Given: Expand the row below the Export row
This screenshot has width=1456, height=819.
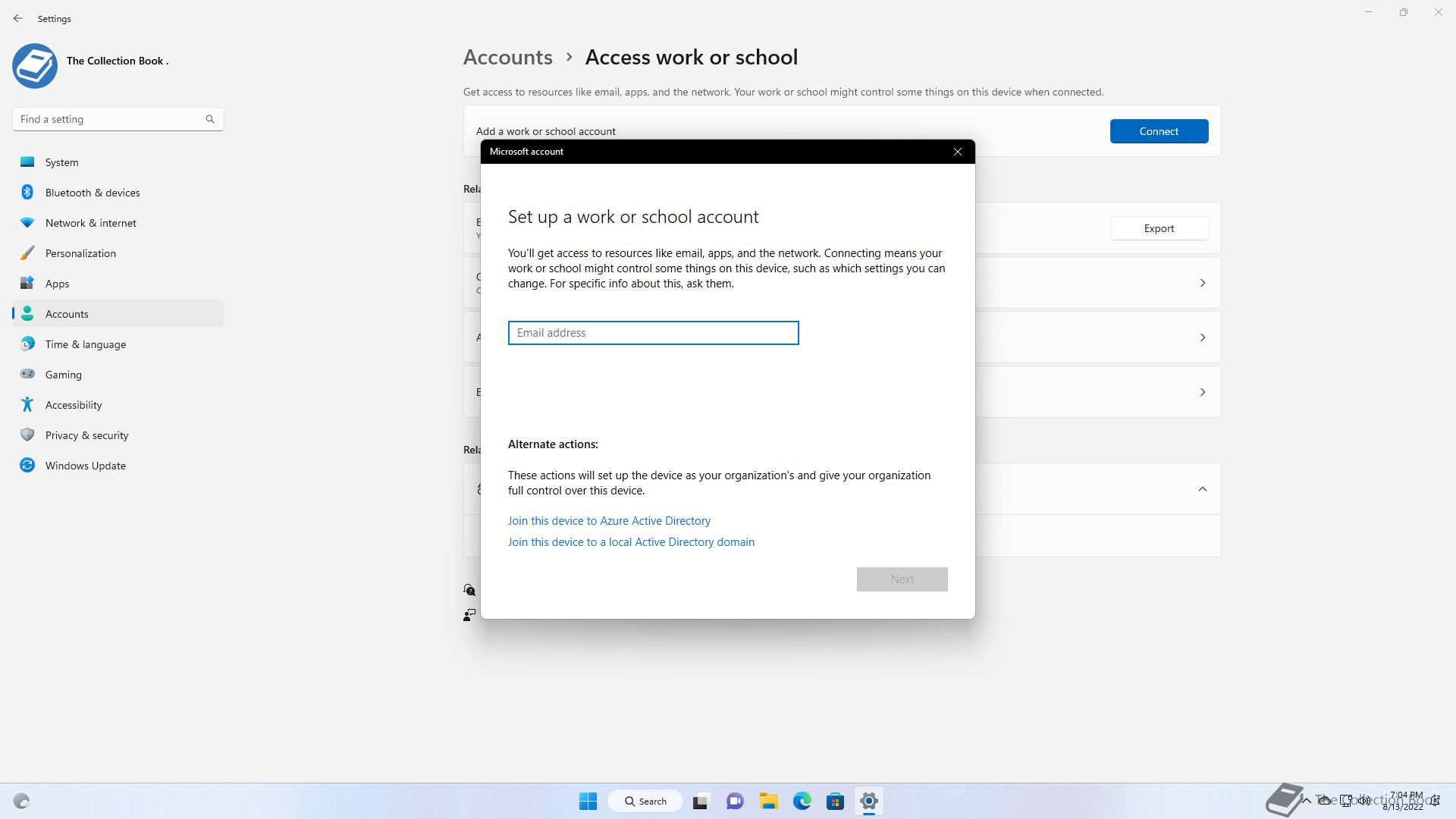Looking at the screenshot, I should pyautogui.click(x=1203, y=283).
